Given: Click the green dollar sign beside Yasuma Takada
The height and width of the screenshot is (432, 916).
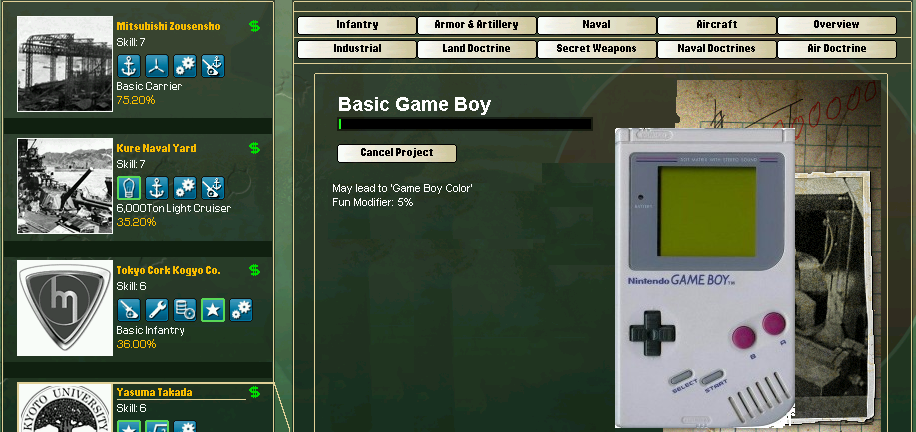Looking at the screenshot, I should tap(254, 392).
